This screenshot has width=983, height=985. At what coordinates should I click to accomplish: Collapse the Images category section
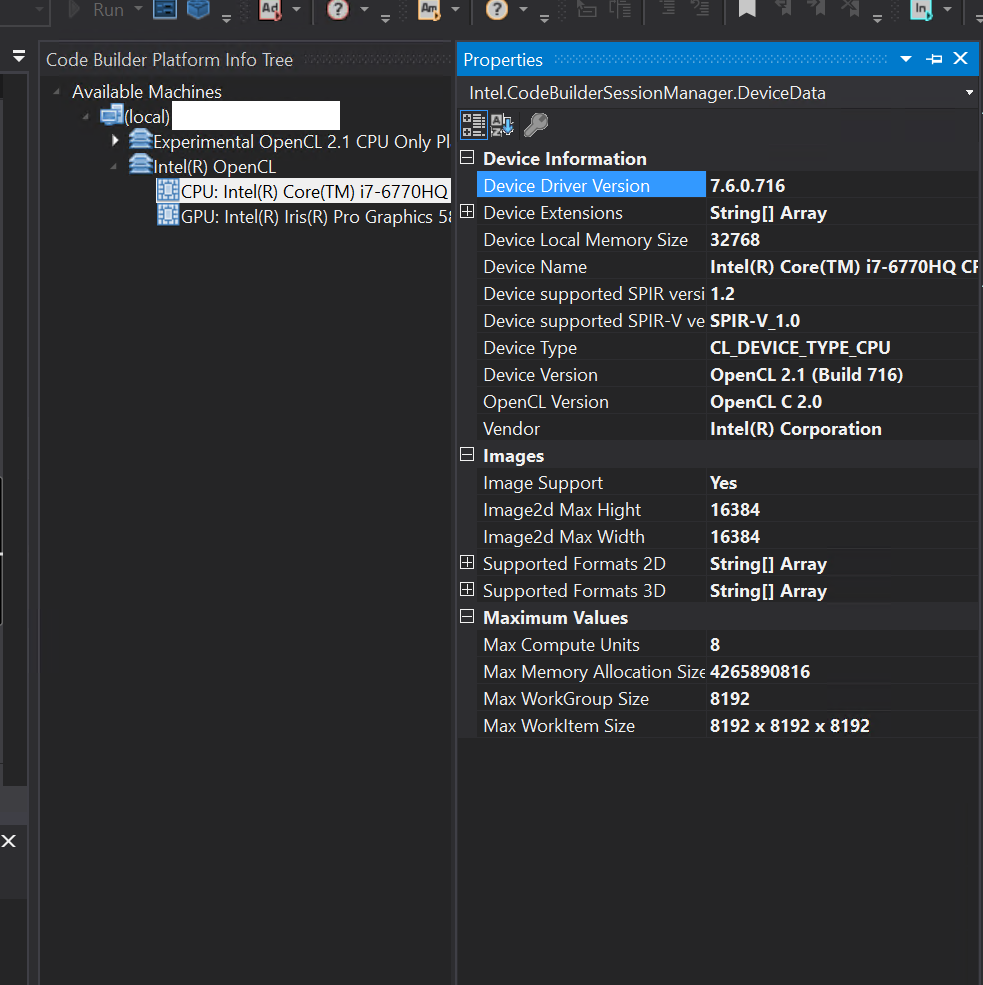467,455
